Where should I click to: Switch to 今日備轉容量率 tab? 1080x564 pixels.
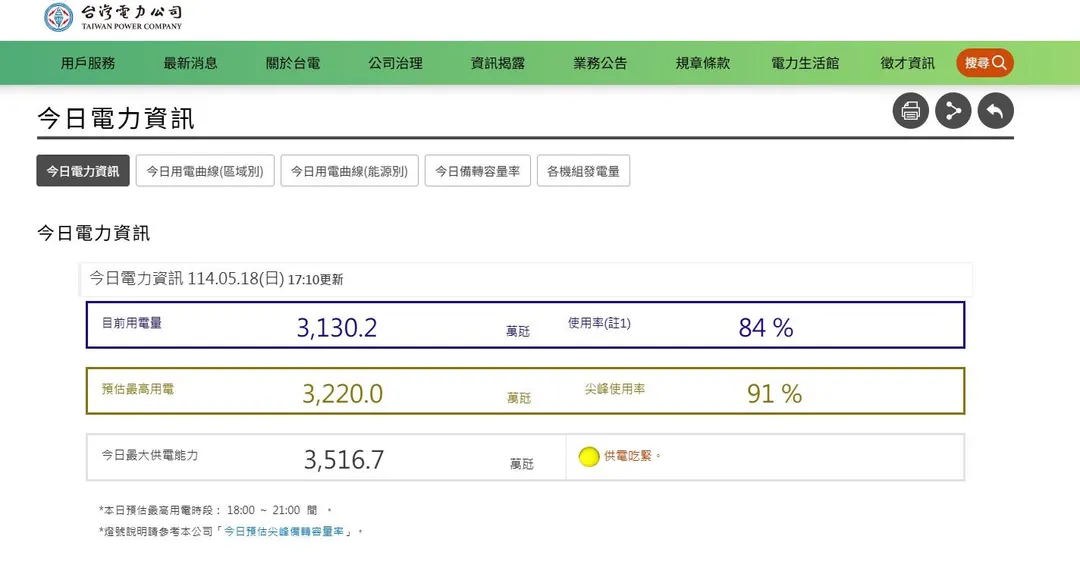click(477, 171)
